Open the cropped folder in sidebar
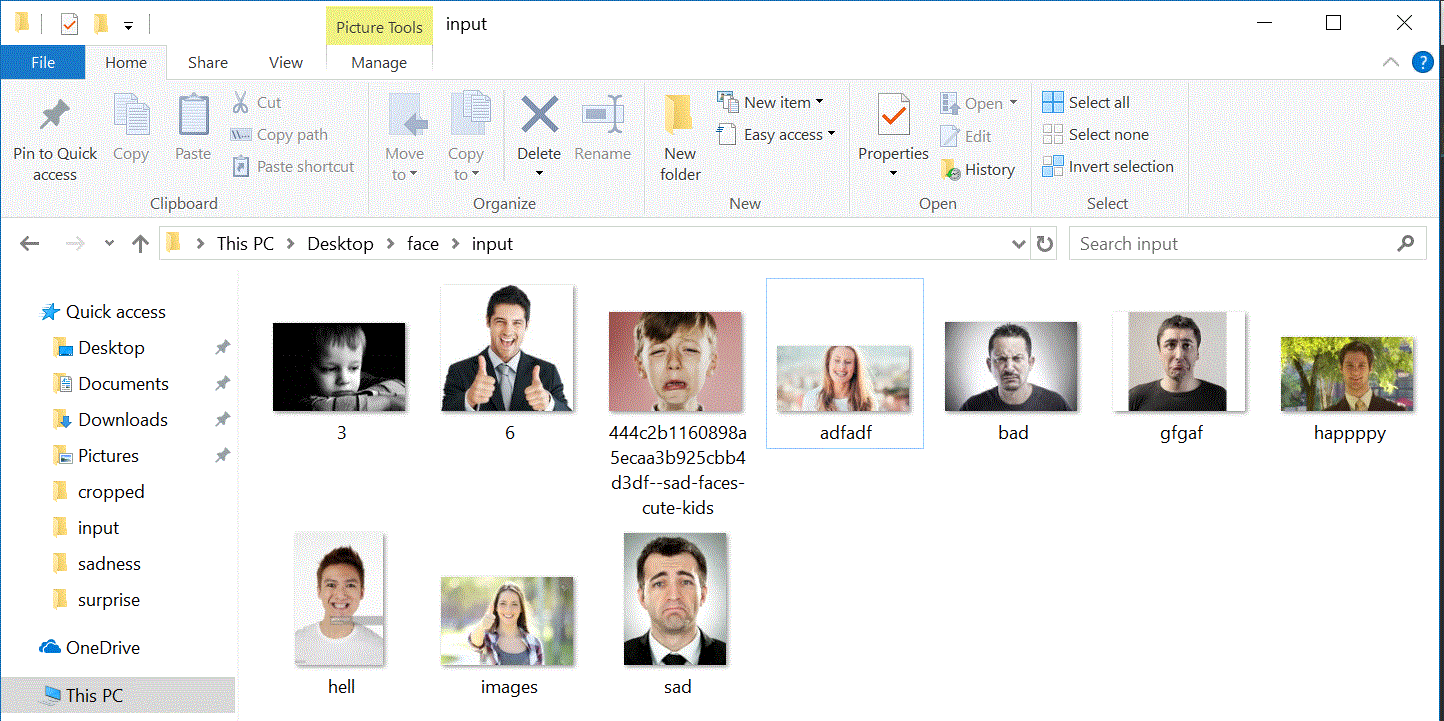1444x721 pixels. click(x=111, y=492)
